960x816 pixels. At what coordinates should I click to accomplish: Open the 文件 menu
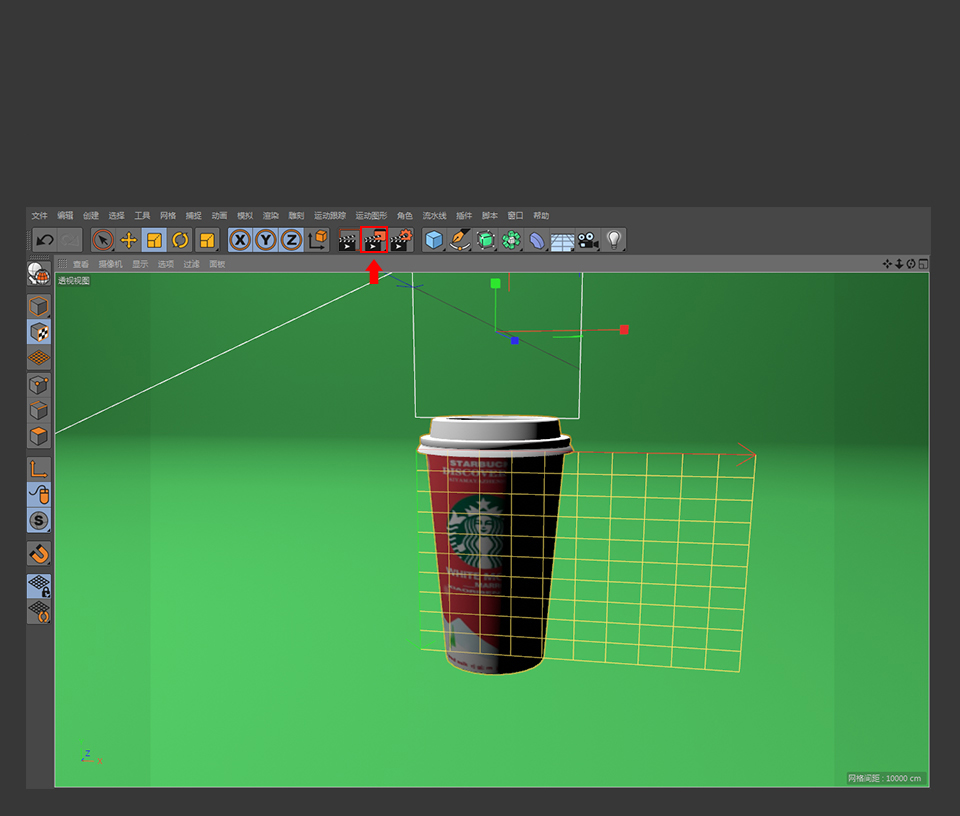point(39,215)
